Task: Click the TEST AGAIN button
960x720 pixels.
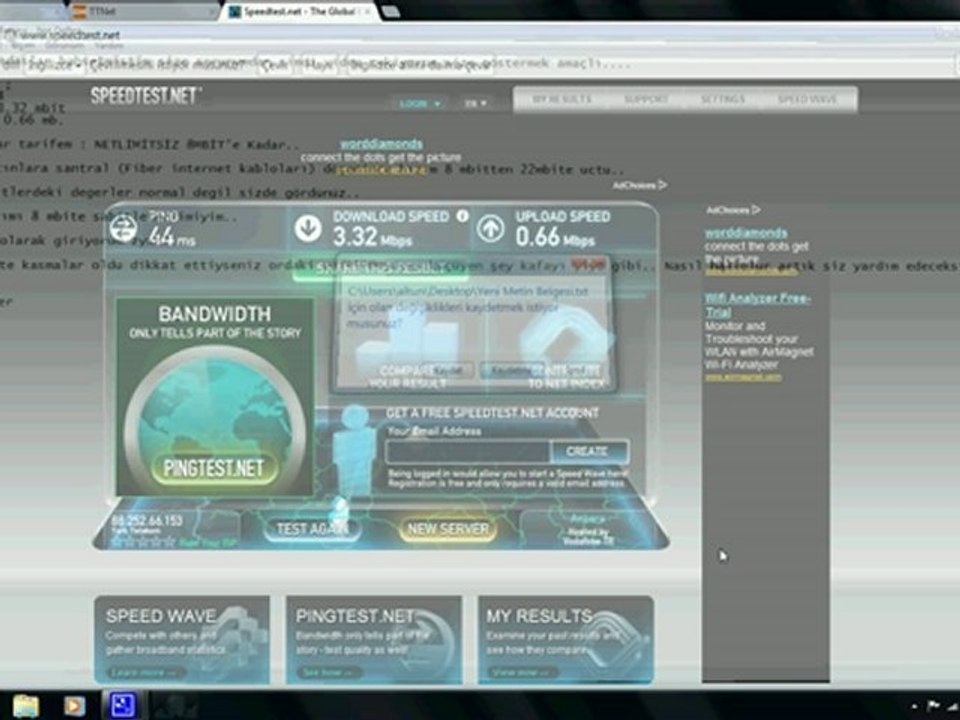Action: 312,529
